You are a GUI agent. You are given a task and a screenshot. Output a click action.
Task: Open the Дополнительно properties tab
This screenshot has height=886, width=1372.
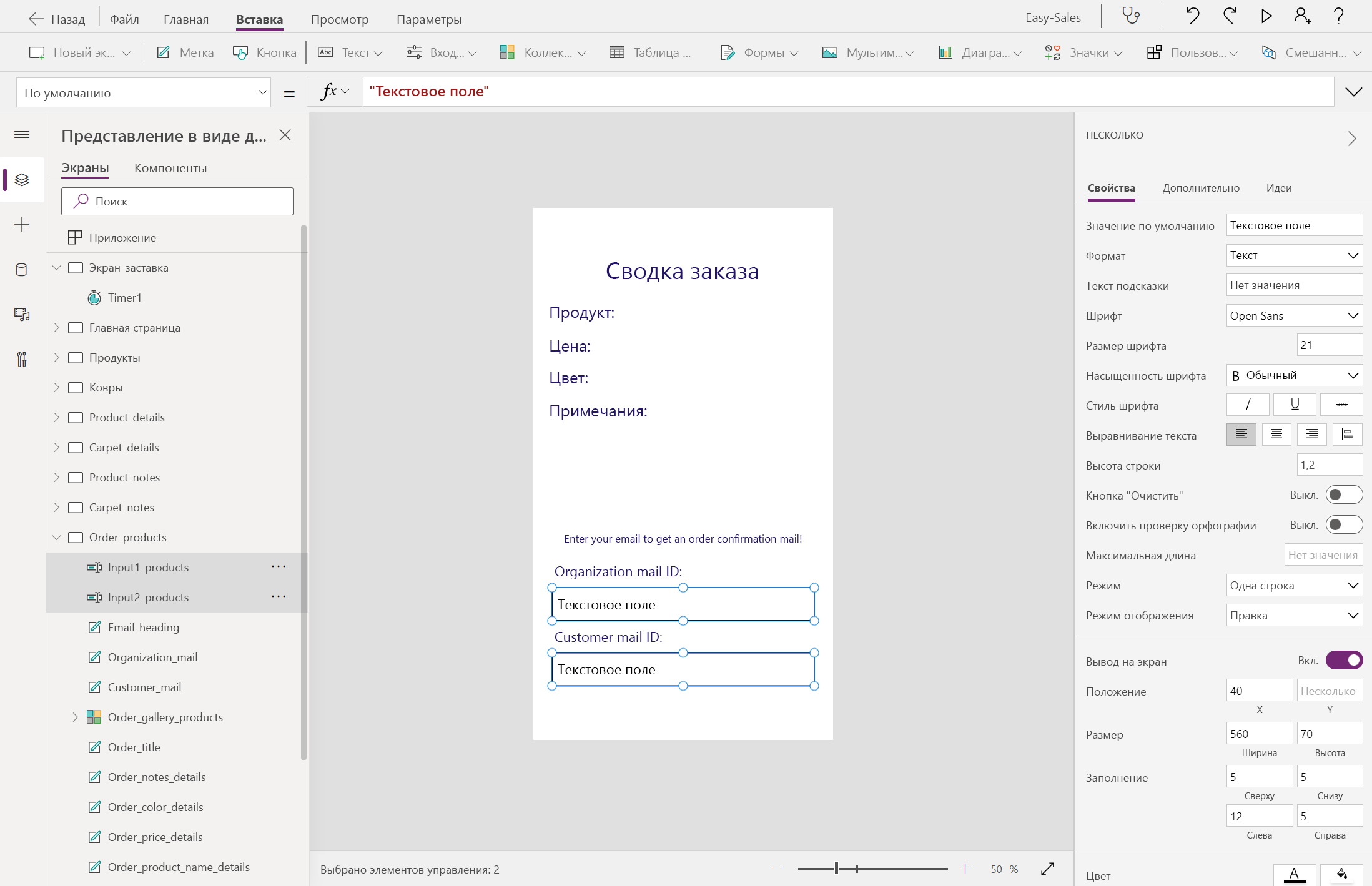(1200, 188)
